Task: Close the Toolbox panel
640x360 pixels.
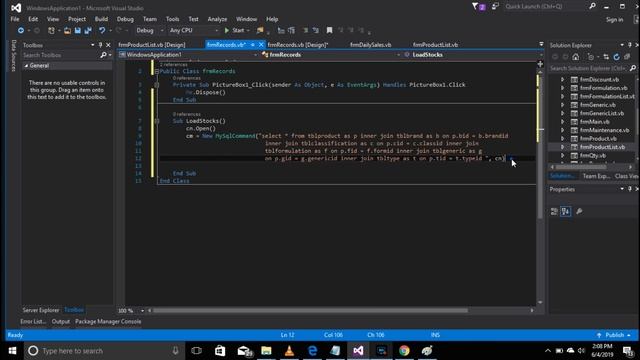Action: point(108,45)
